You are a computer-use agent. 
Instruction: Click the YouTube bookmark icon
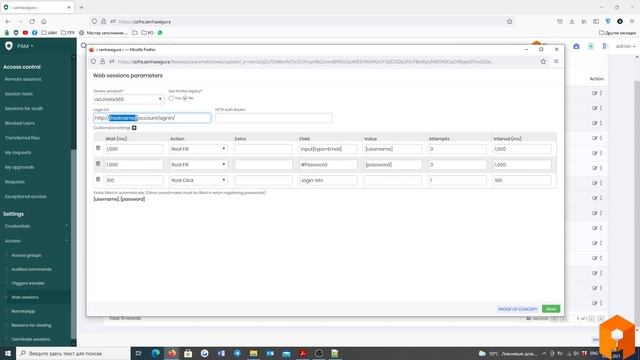[25, 33]
